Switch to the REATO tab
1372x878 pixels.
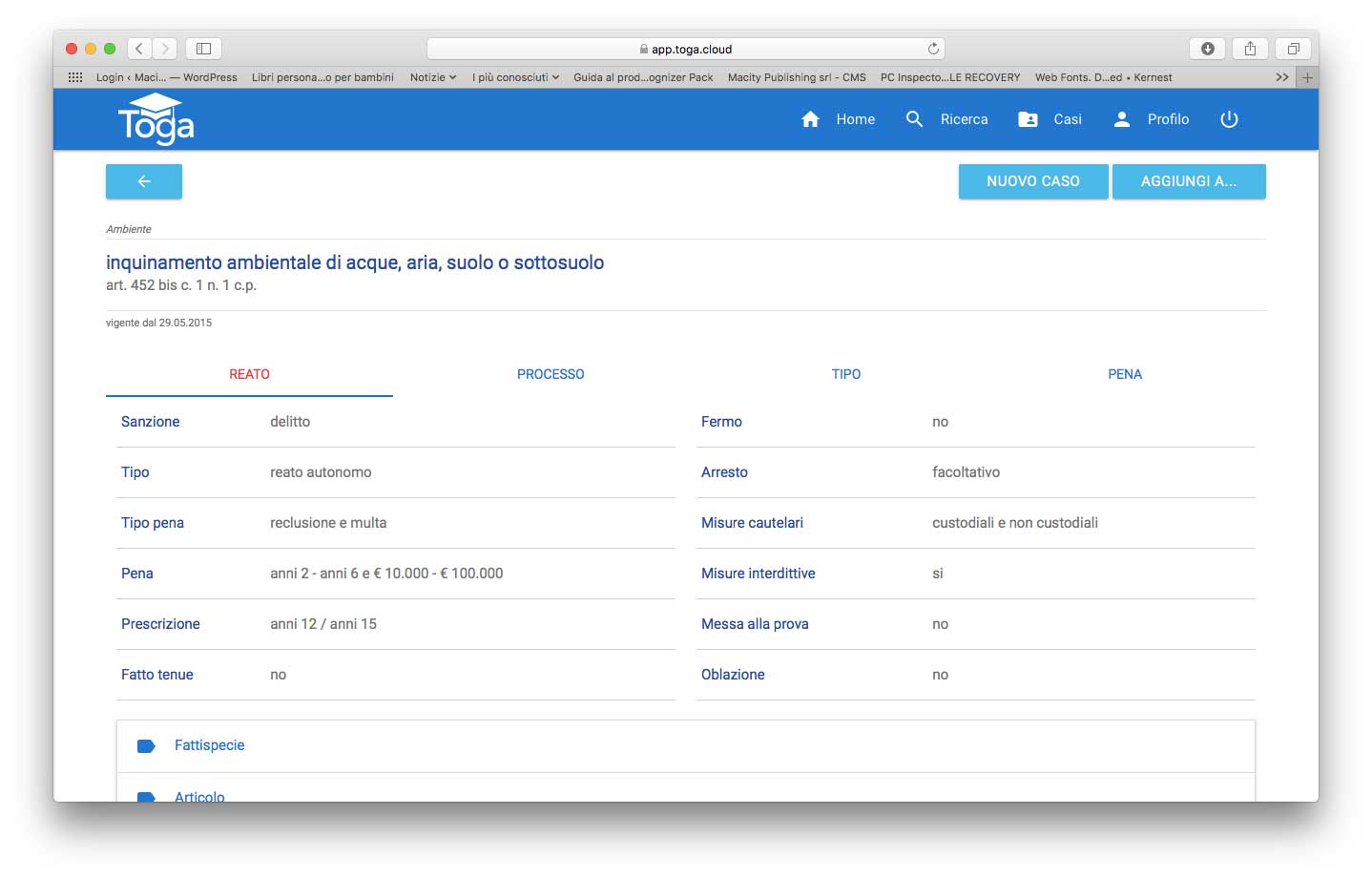coord(249,374)
